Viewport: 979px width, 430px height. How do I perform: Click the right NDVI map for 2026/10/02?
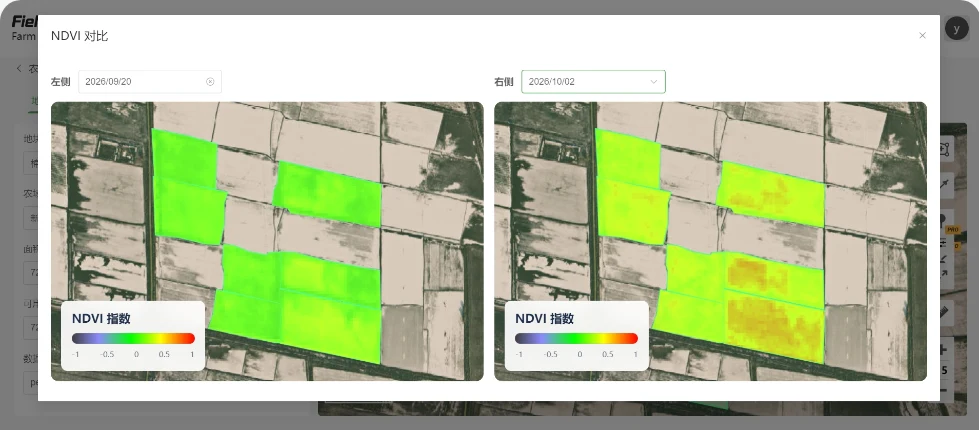pyautogui.click(x=711, y=241)
